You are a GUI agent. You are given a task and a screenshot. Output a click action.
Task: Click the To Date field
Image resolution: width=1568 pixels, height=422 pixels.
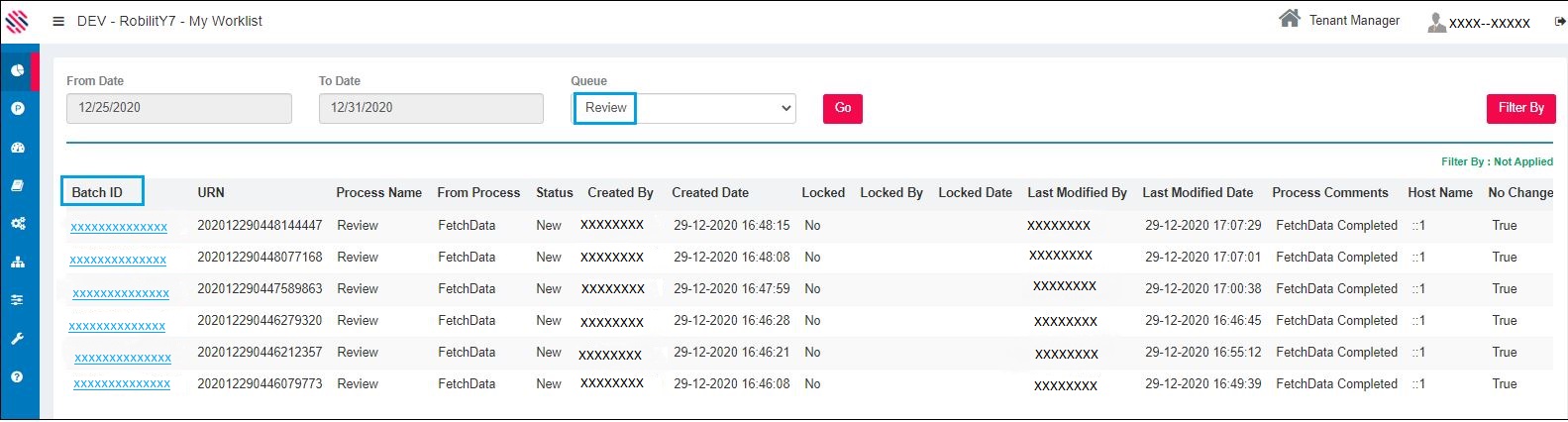pos(431,108)
